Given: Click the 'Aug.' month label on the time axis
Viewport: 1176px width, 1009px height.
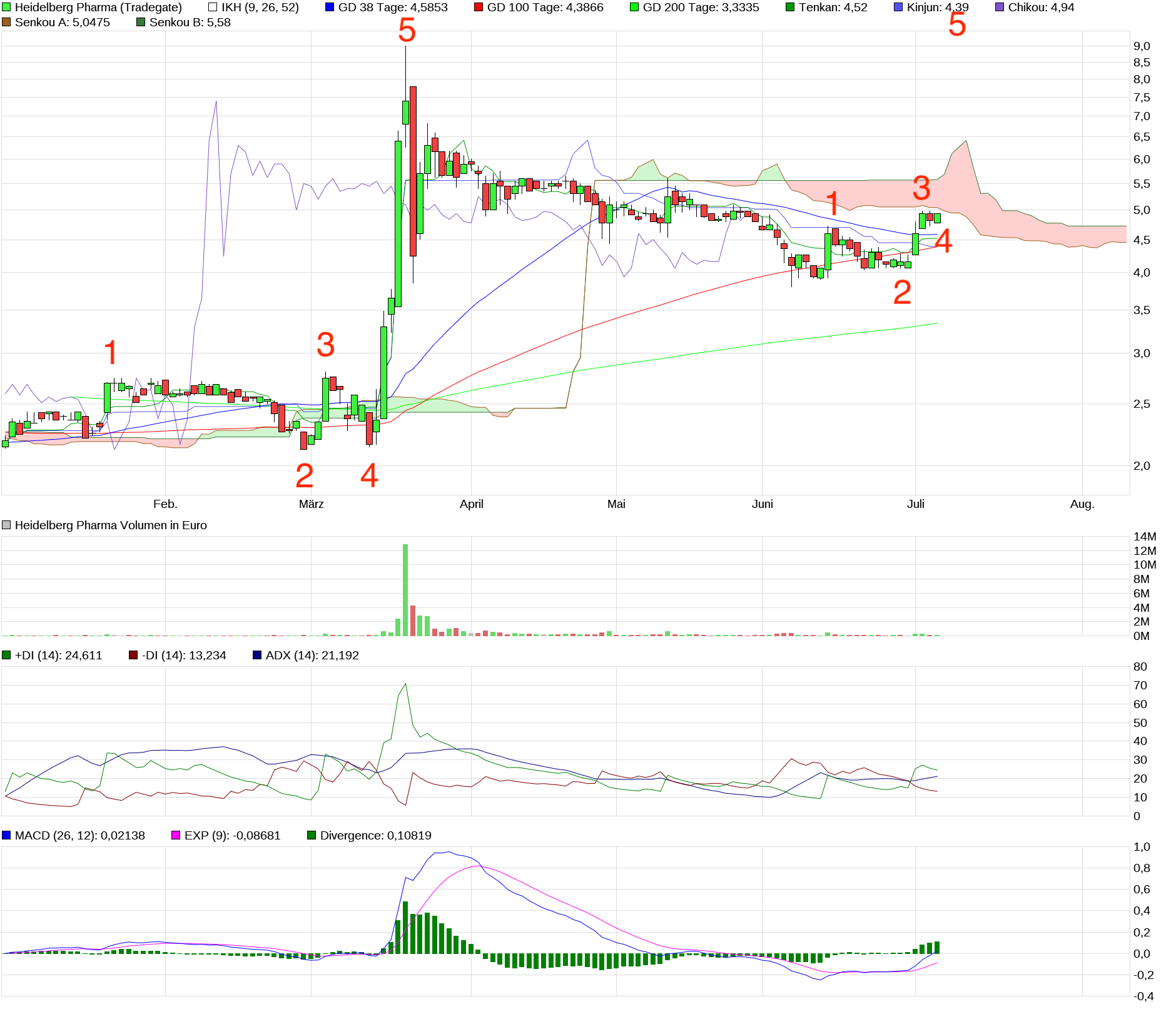Looking at the screenshot, I should [x=1083, y=504].
